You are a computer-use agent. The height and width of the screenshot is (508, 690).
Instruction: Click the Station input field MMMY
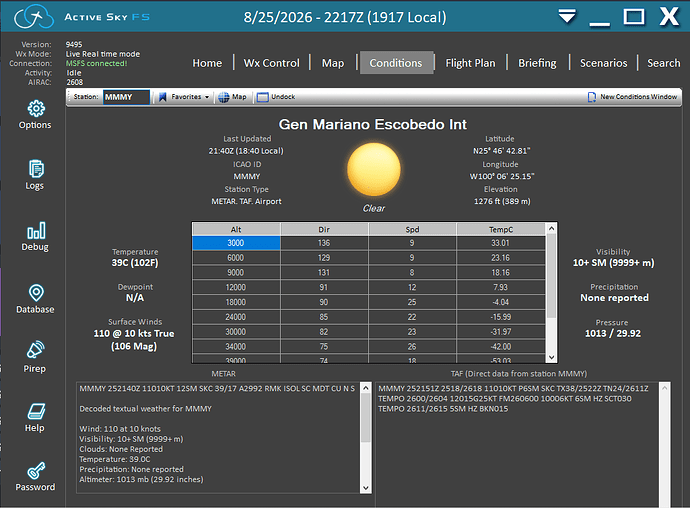pyautogui.click(x=126, y=97)
